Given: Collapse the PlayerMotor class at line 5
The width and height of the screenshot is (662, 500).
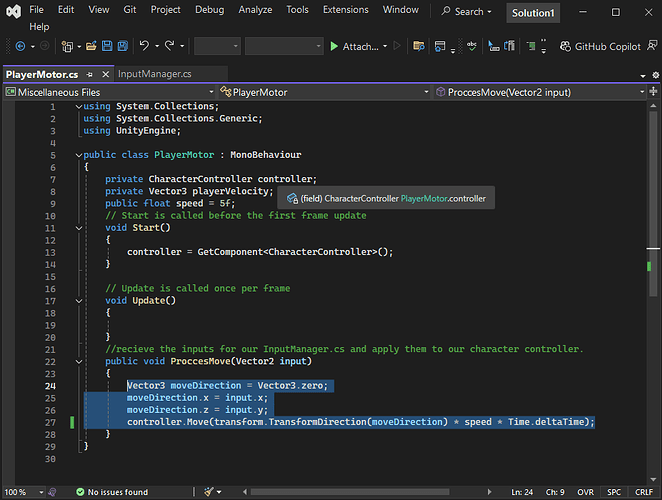Looking at the screenshot, I should tap(79, 155).
